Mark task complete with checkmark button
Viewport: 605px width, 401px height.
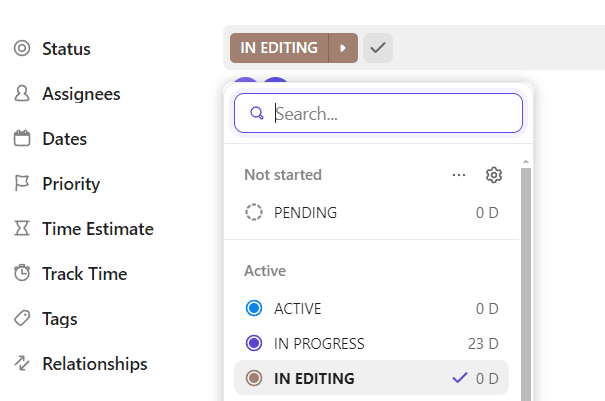[378, 48]
